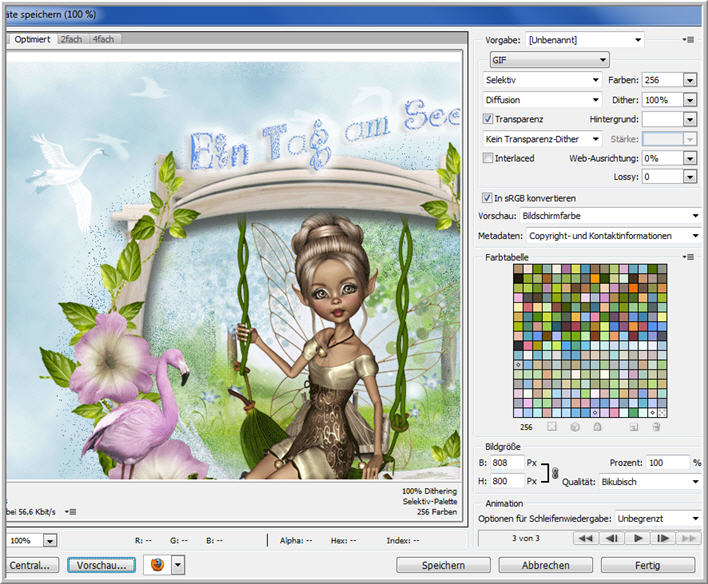Expand the Farben count arrow
This screenshot has width=708, height=584.
point(689,80)
